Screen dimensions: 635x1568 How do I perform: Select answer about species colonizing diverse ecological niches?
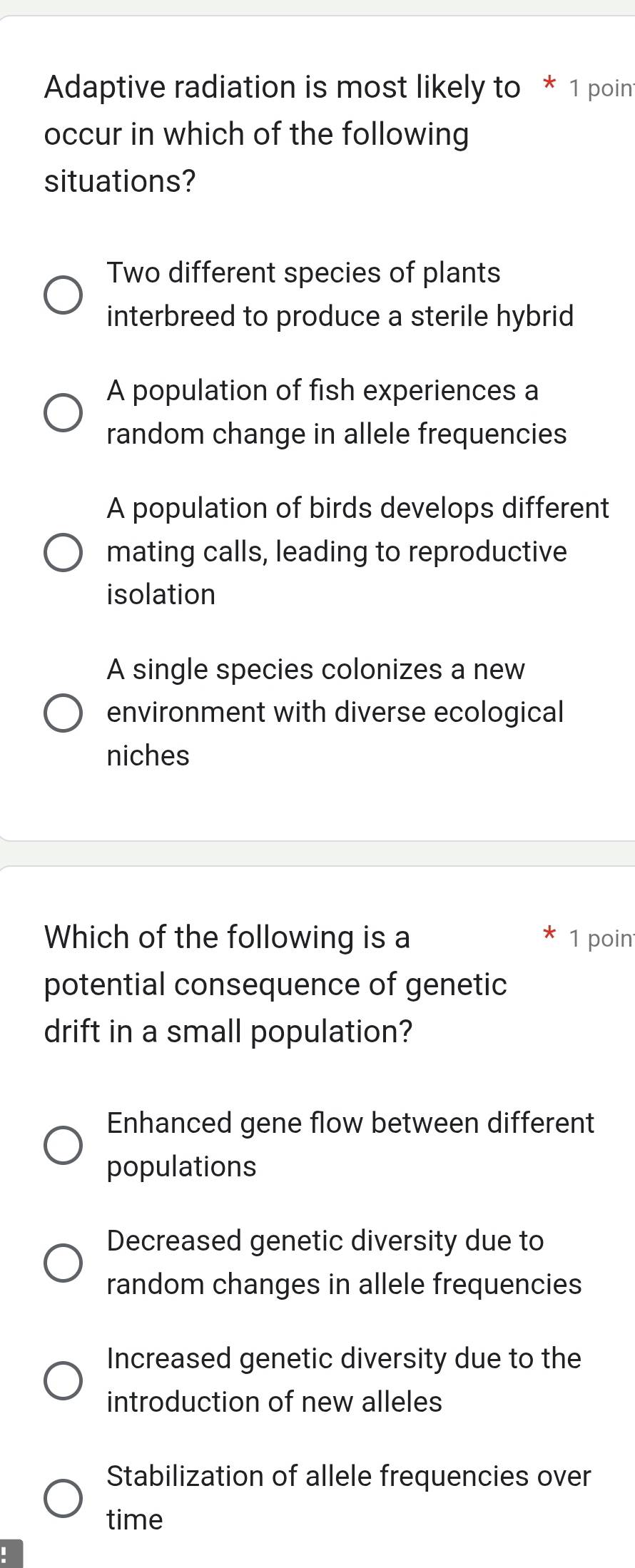[x=63, y=712]
